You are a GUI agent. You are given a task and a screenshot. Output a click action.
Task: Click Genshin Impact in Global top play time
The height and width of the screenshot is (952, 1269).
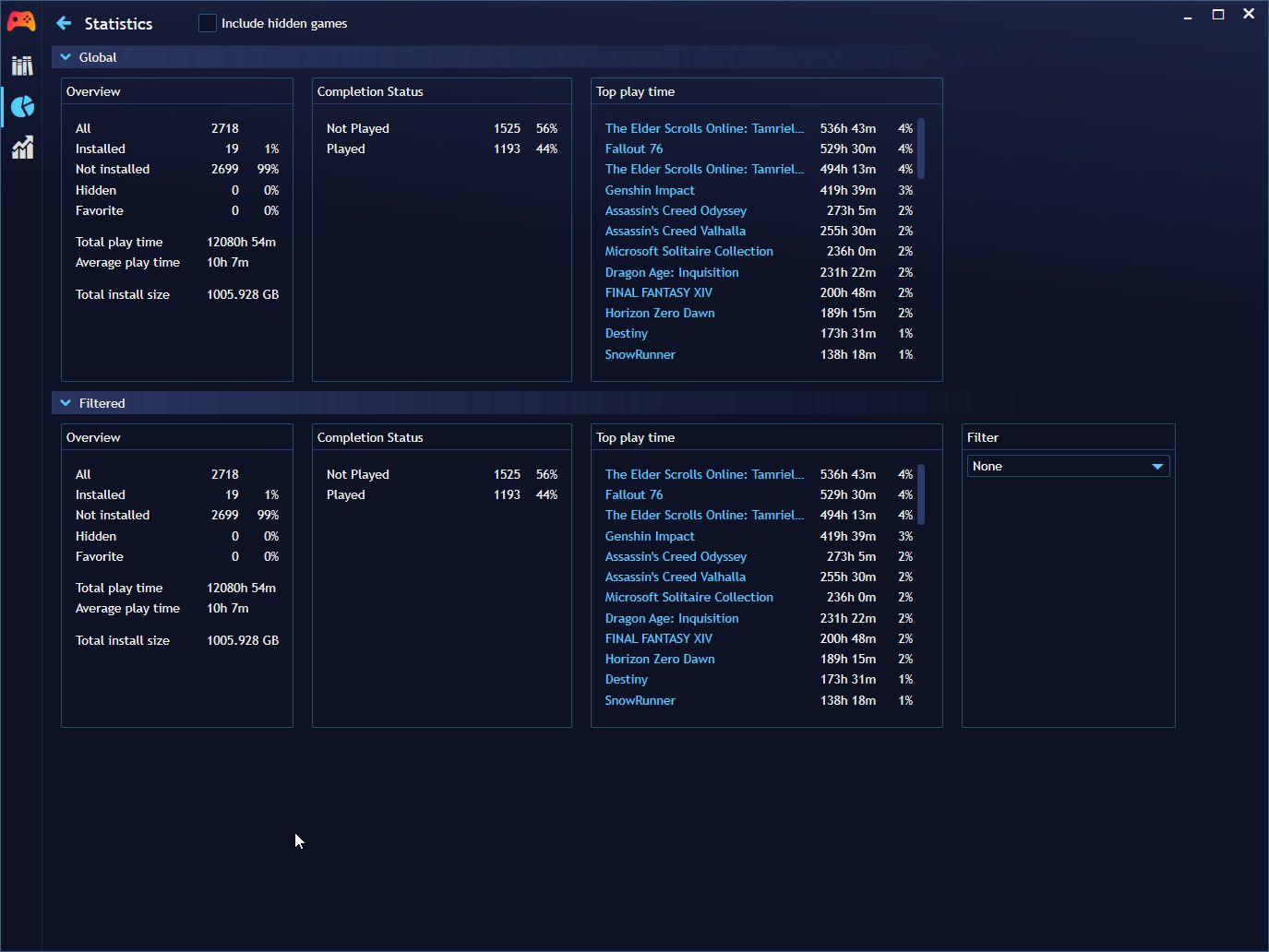[x=650, y=190]
